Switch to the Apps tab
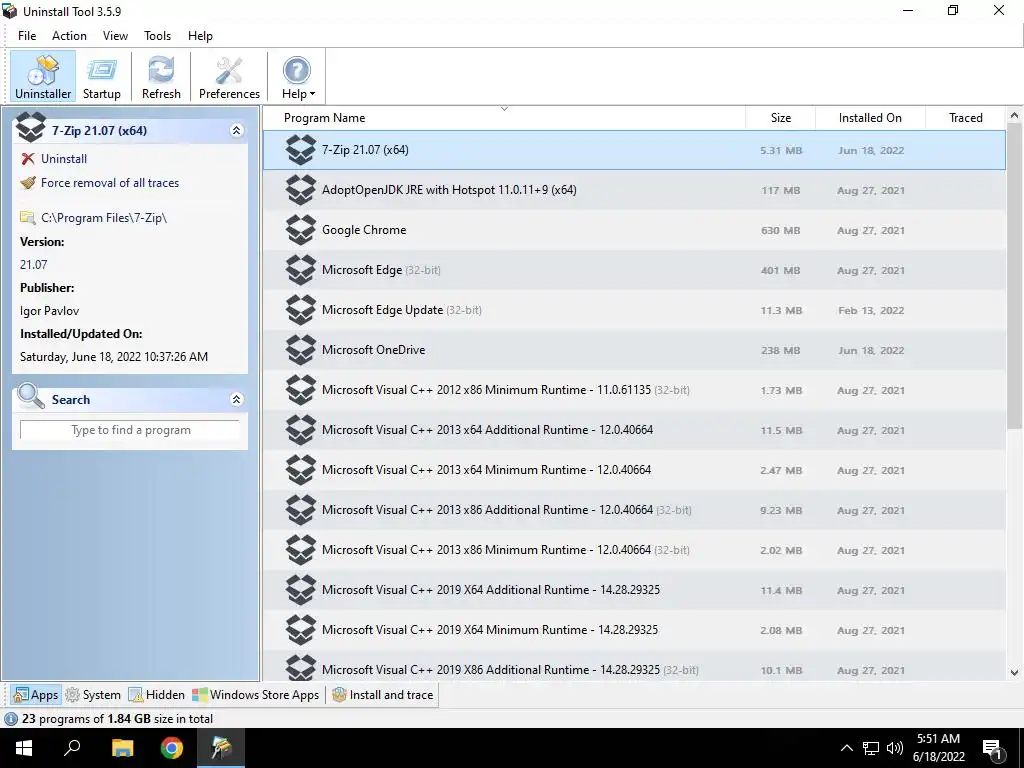The image size is (1024, 768). tap(36, 695)
